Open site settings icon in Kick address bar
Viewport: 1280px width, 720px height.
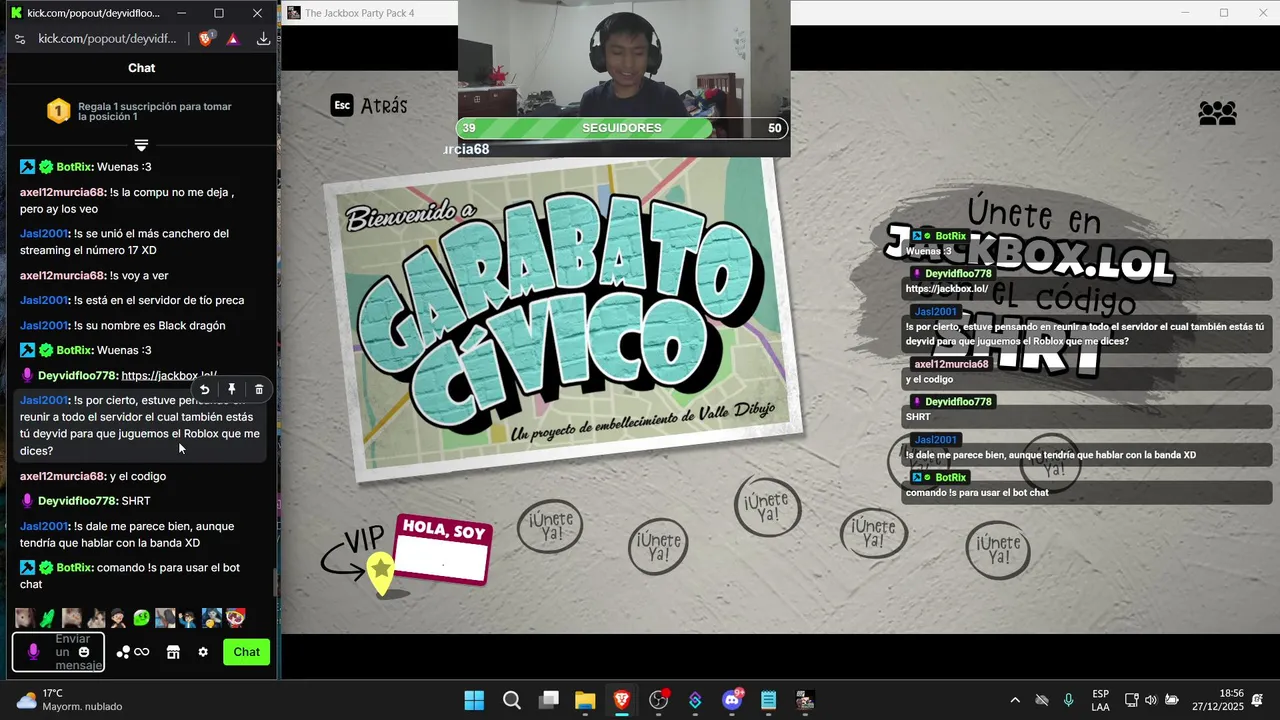click(20, 39)
